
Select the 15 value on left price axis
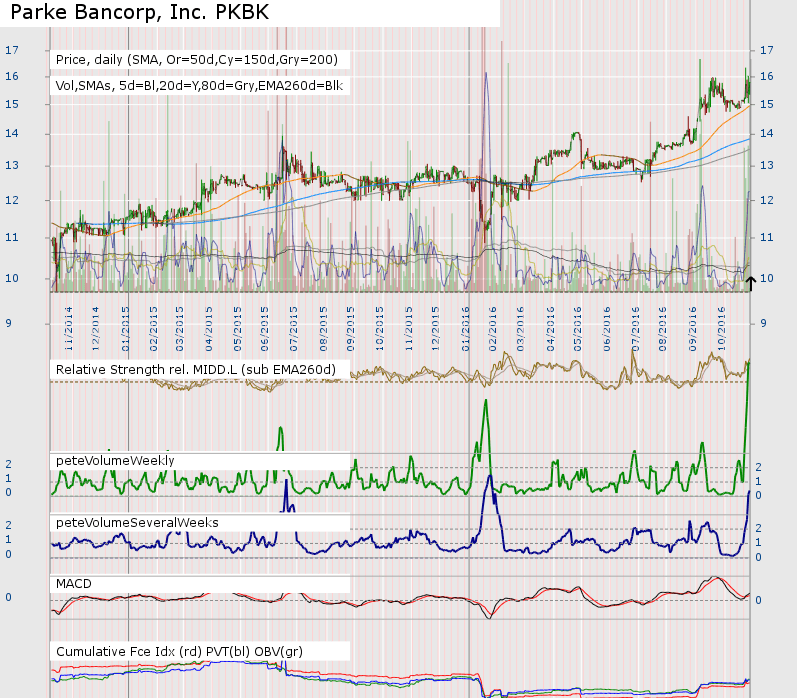click(12, 104)
